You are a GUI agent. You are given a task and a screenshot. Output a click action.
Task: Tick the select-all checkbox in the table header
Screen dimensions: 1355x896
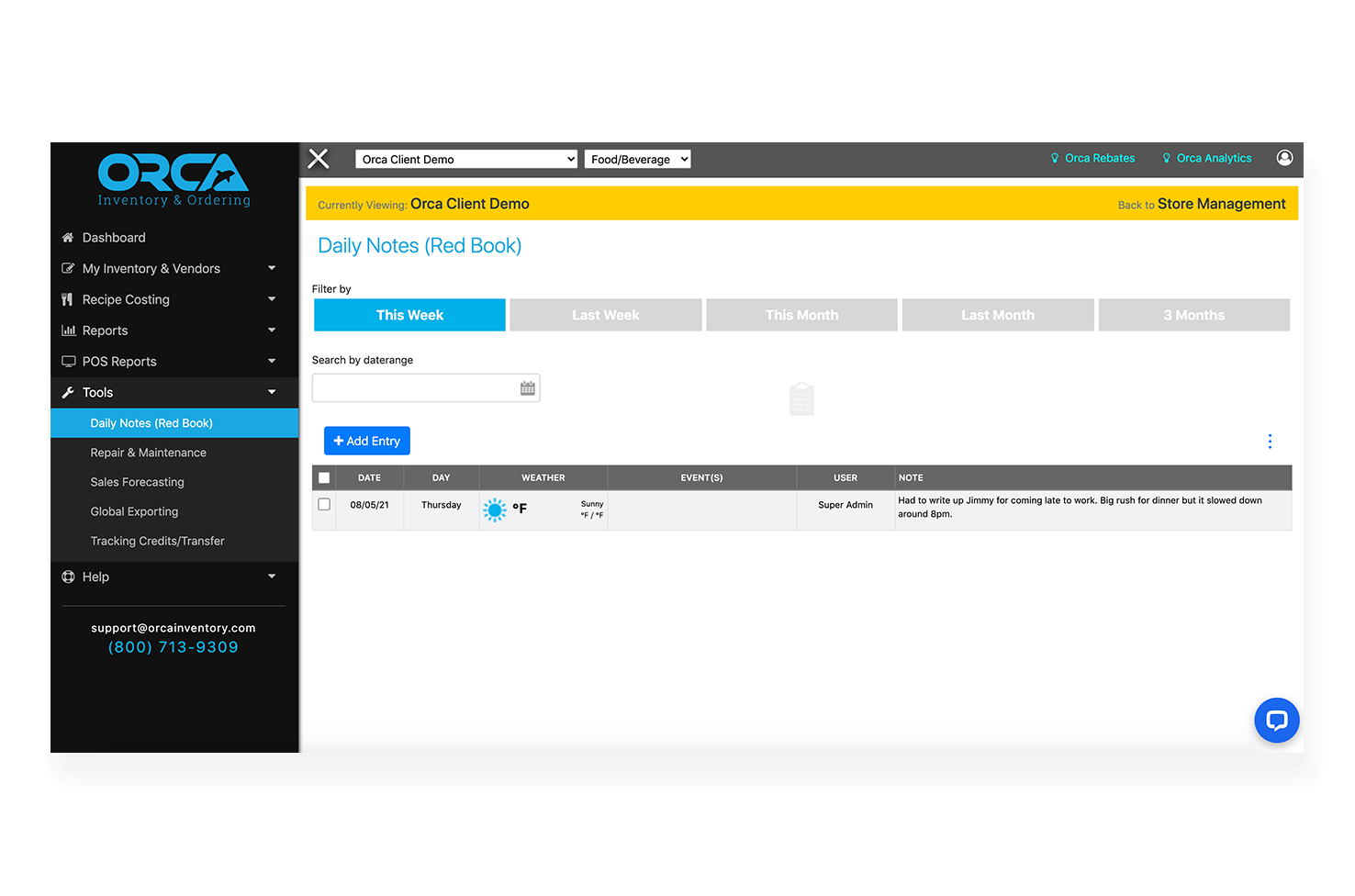tap(324, 477)
